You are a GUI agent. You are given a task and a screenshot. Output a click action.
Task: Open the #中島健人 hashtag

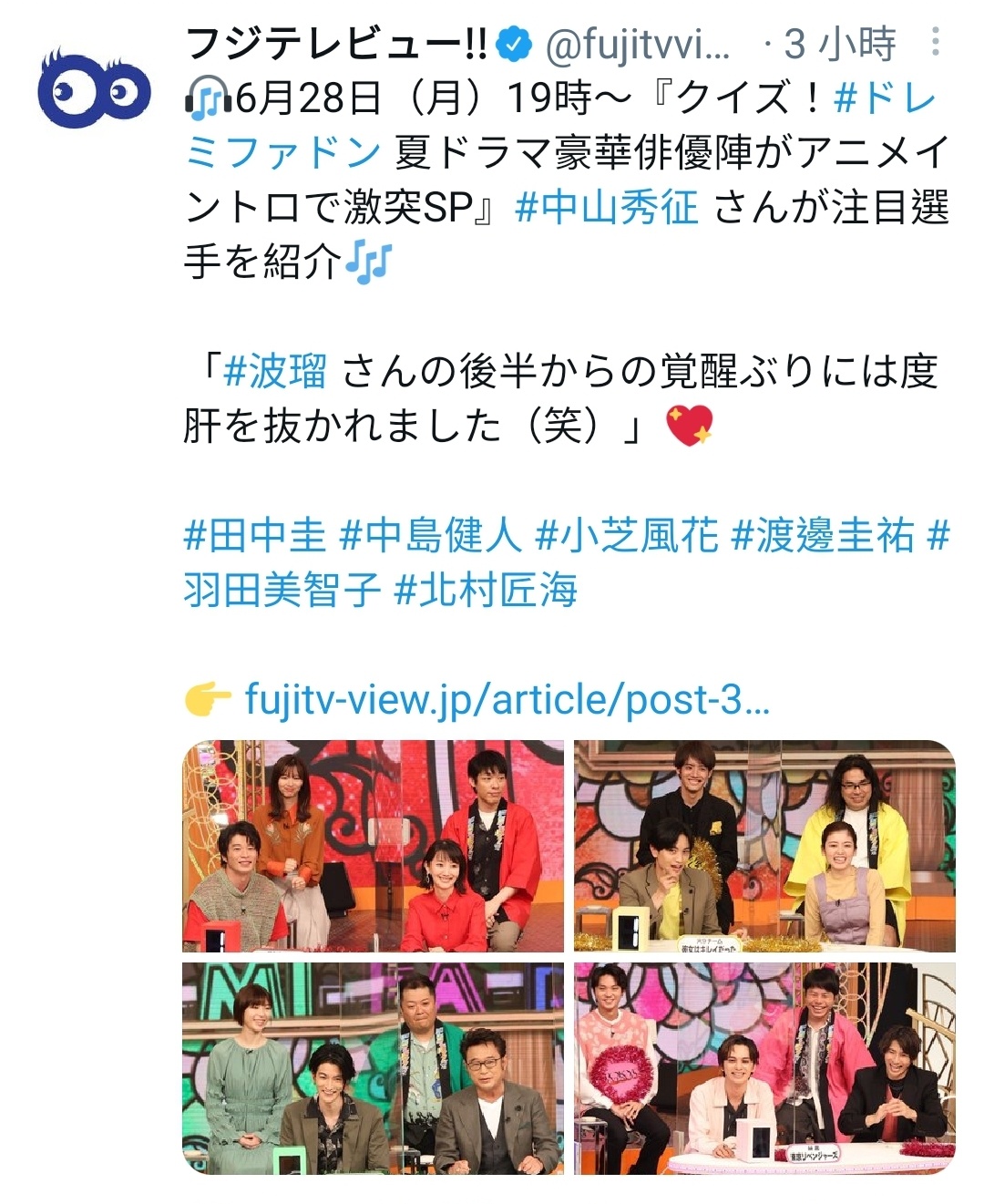430,535
